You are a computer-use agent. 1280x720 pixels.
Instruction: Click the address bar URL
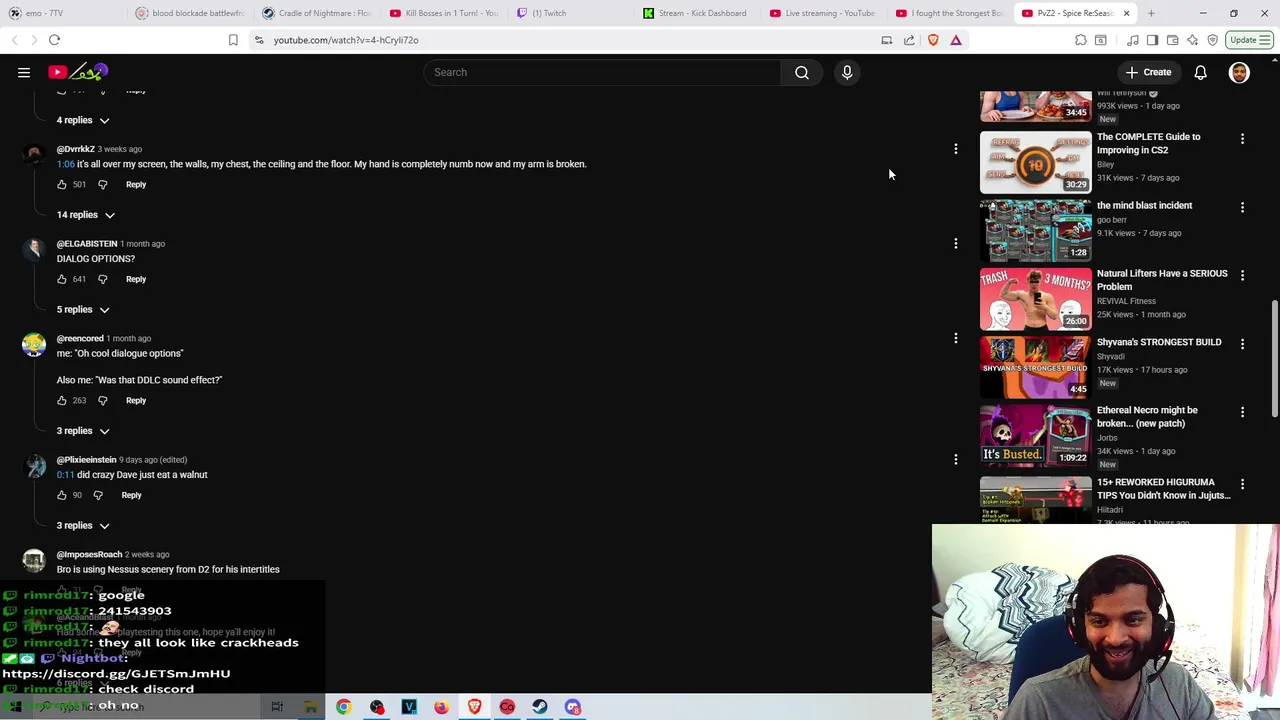click(346, 40)
